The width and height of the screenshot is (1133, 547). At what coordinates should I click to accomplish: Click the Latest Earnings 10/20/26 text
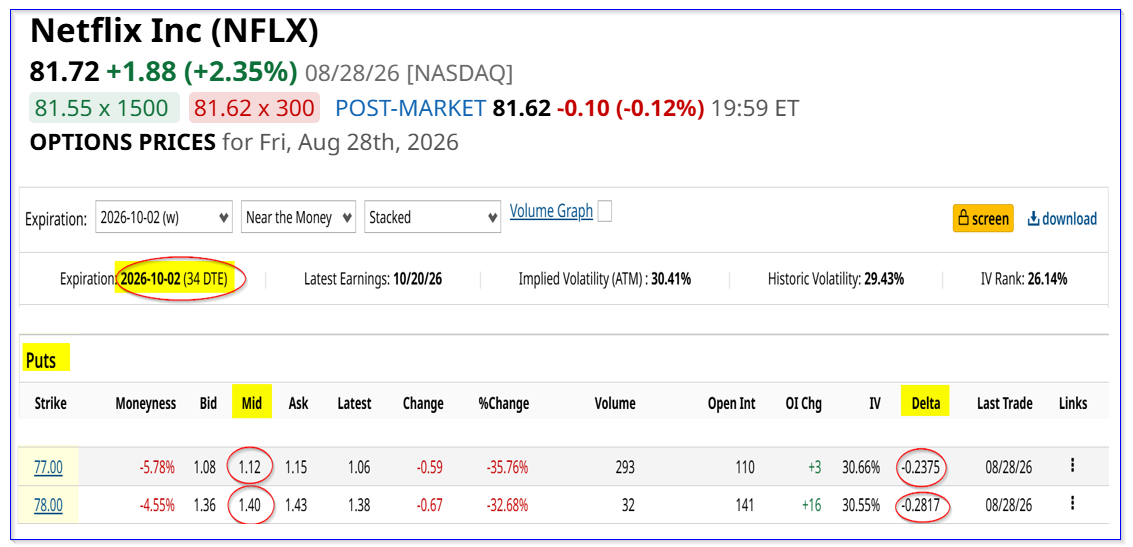point(373,279)
